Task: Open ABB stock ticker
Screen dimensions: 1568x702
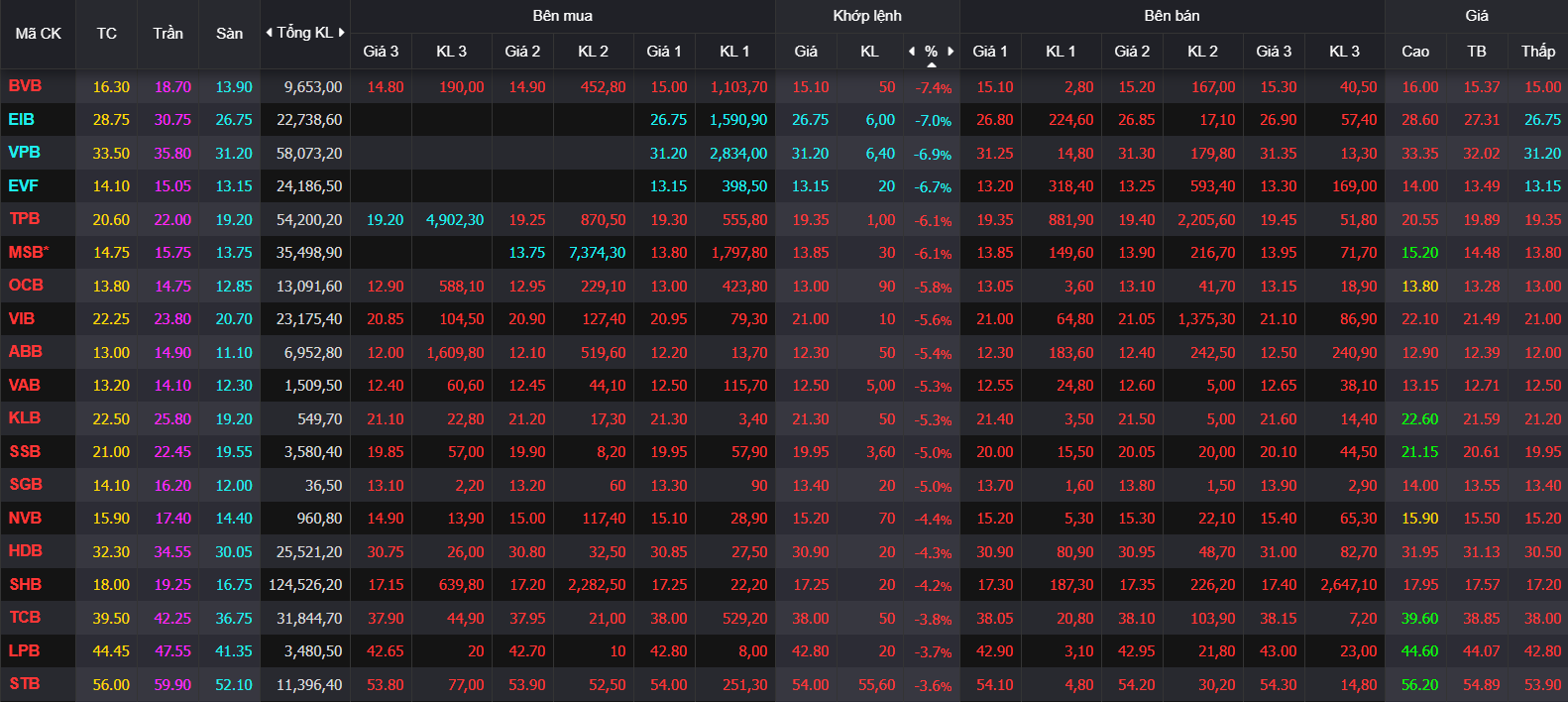Action: 25,352
